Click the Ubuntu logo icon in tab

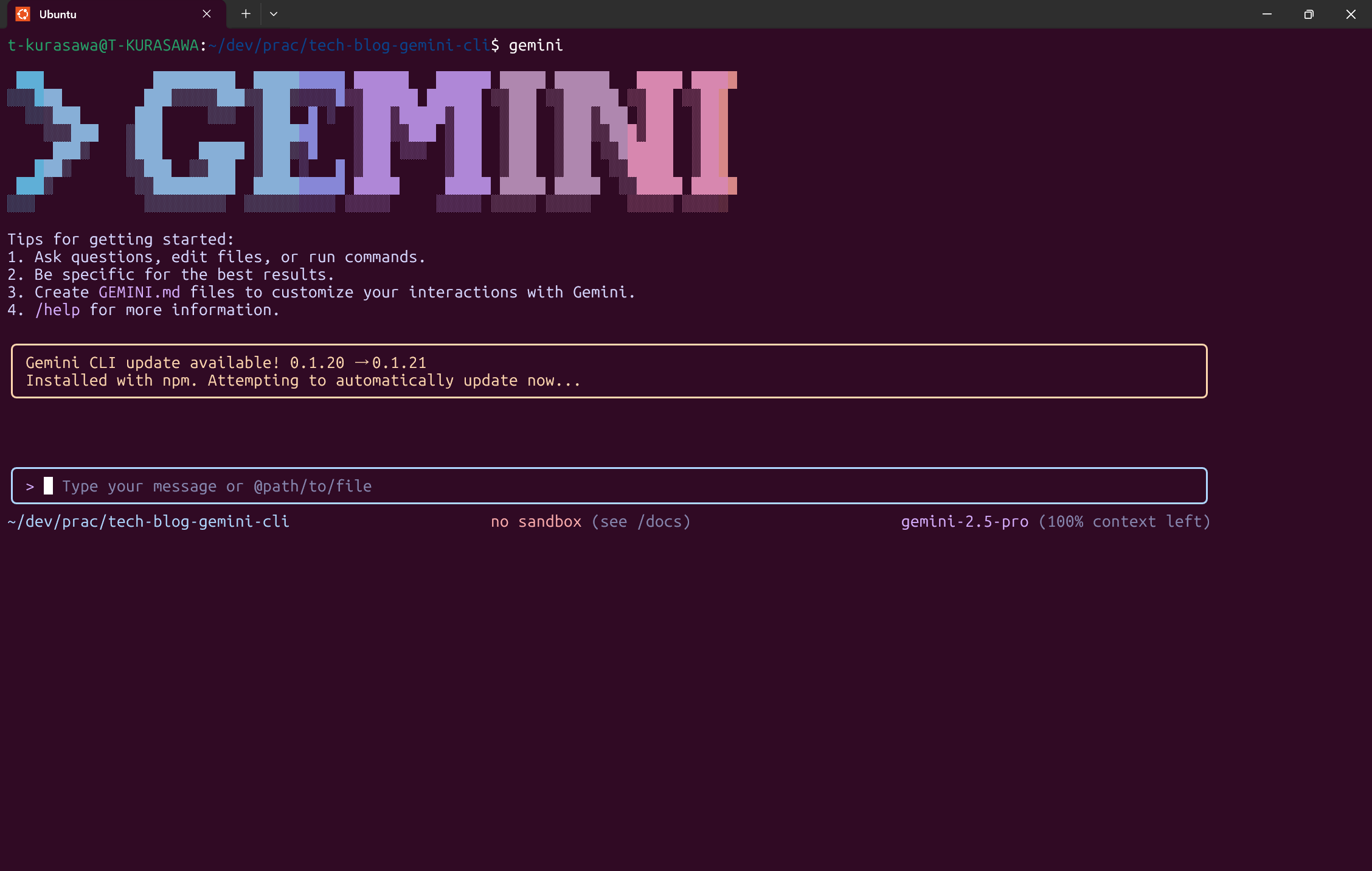click(x=23, y=14)
